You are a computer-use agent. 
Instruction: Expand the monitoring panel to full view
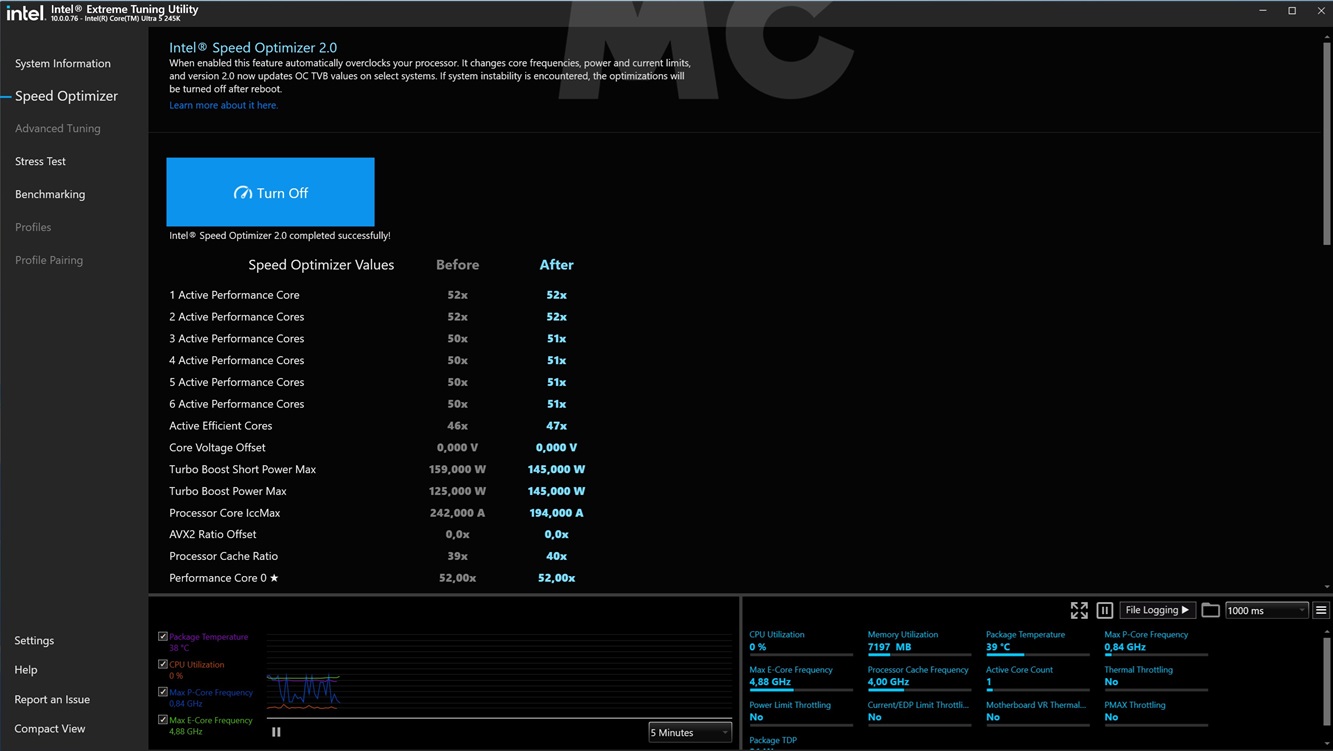point(1079,610)
